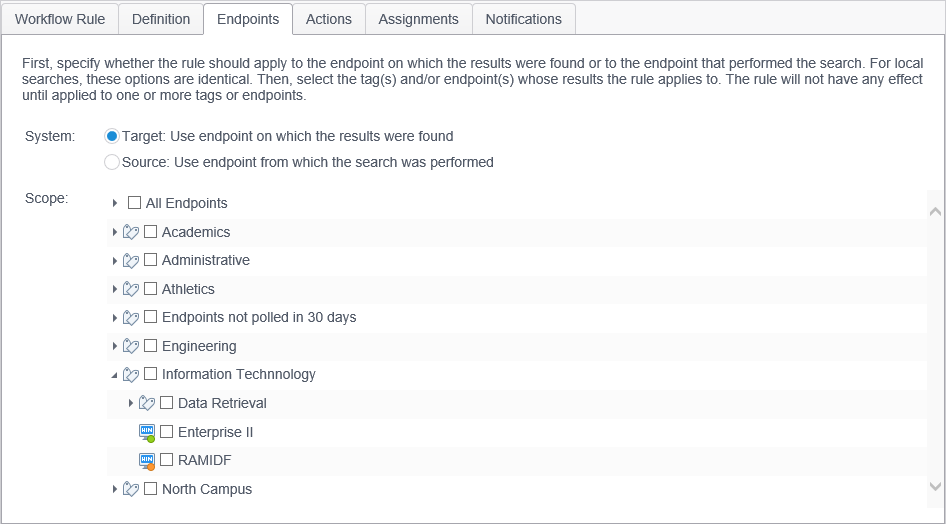Enable the North Campus checkbox
The width and height of the screenshot is (946, 524).
150,489
